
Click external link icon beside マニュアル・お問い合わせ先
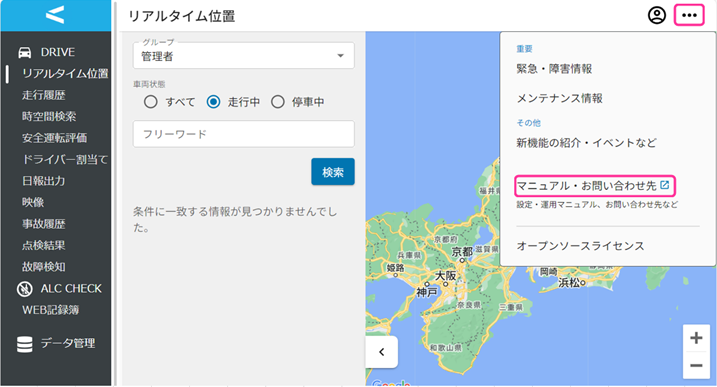[664, 185]
